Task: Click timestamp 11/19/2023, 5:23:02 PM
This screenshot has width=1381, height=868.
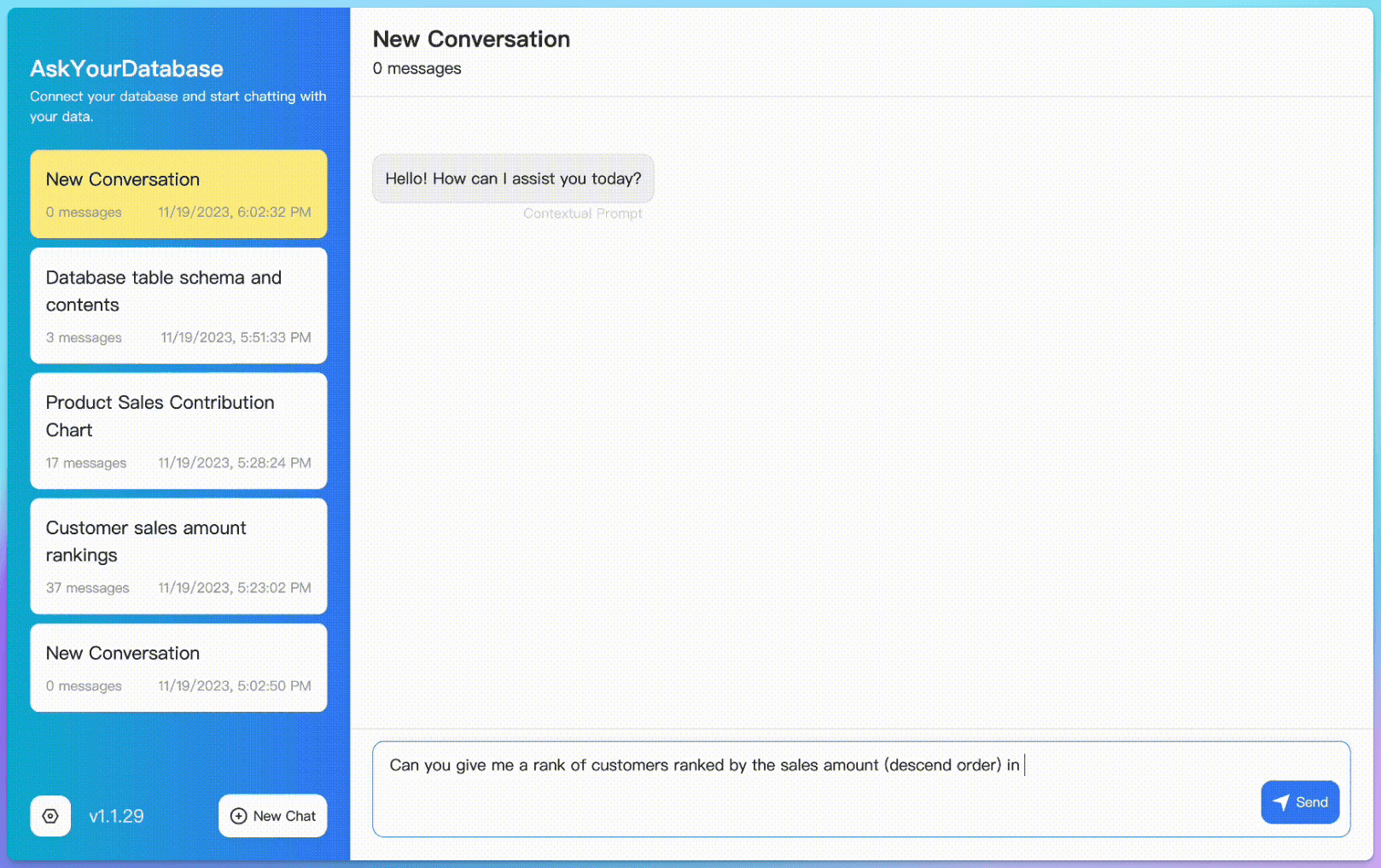Action: coord(235,588)
